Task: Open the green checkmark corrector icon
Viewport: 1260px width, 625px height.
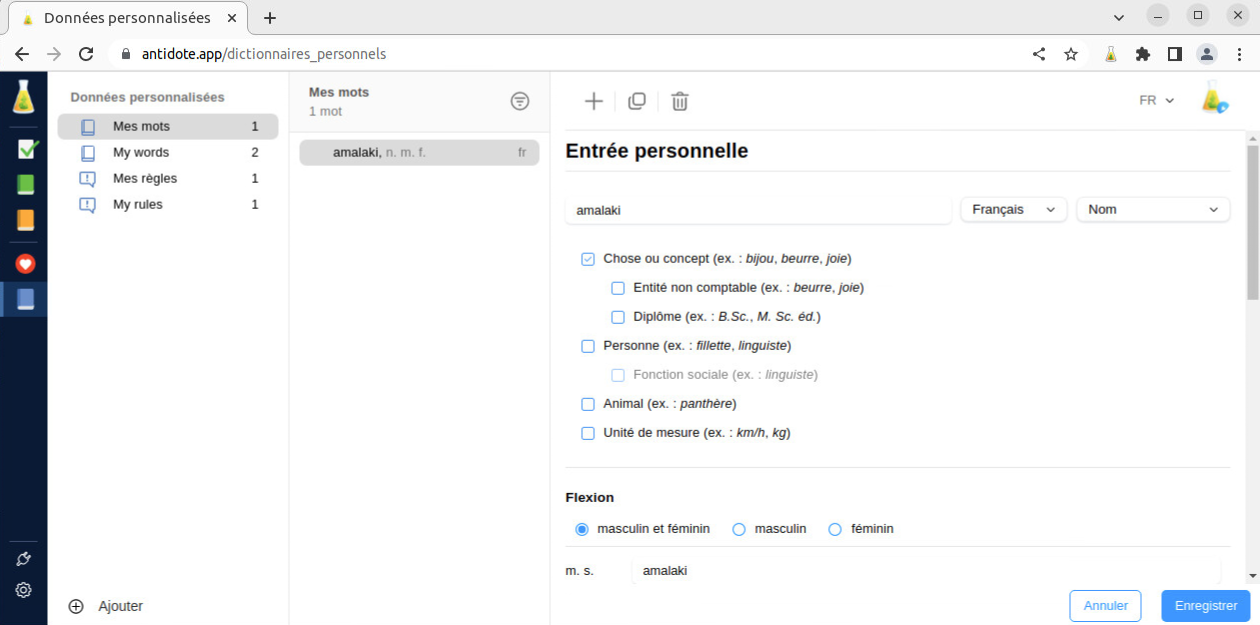Action: coord(27,149)
